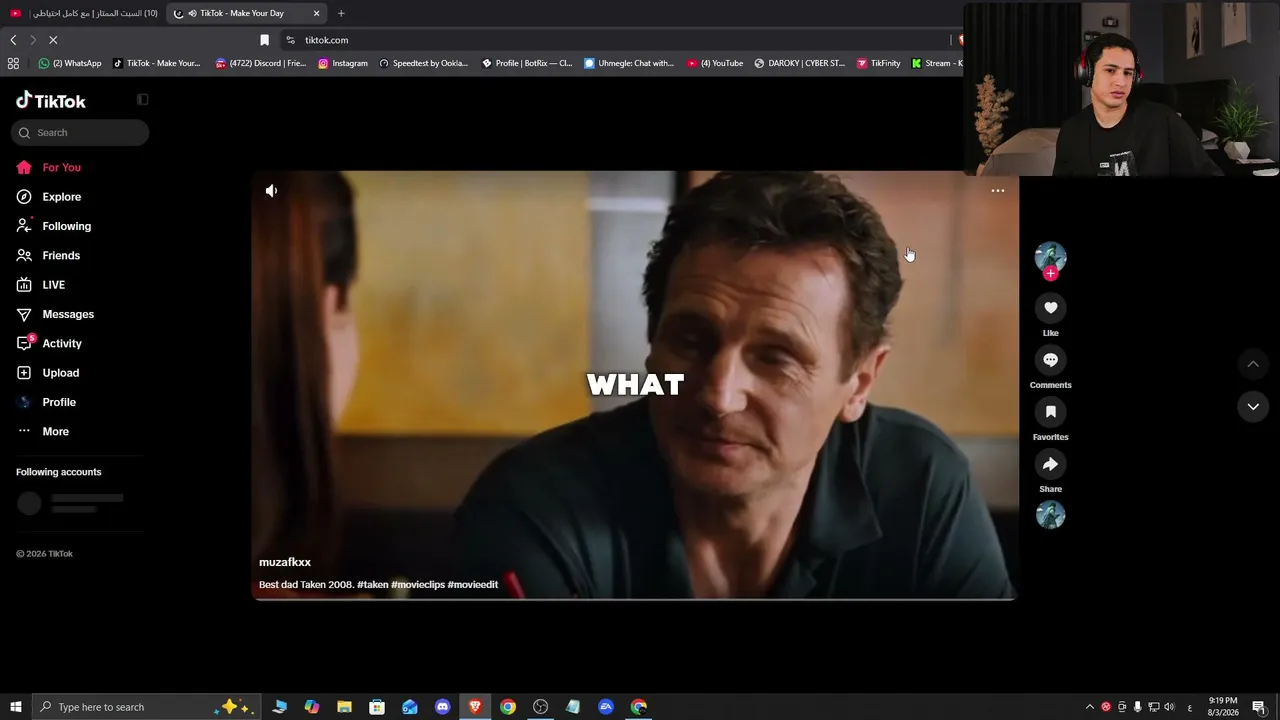
Task: Open the TikTok bookmark in bookmarks bar
Action: [x=157, y=63]
